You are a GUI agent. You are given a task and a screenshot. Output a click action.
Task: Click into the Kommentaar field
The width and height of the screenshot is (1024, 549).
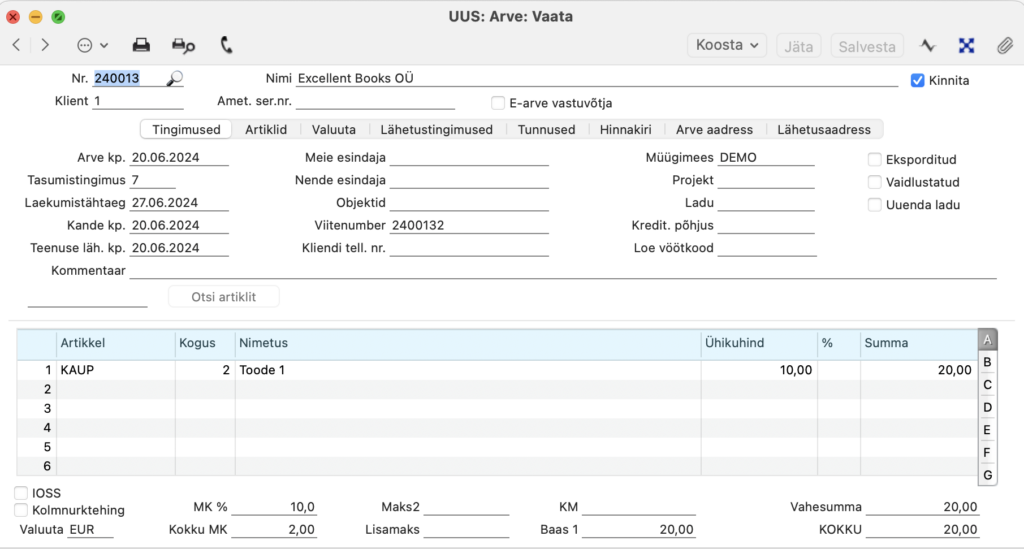563,271
